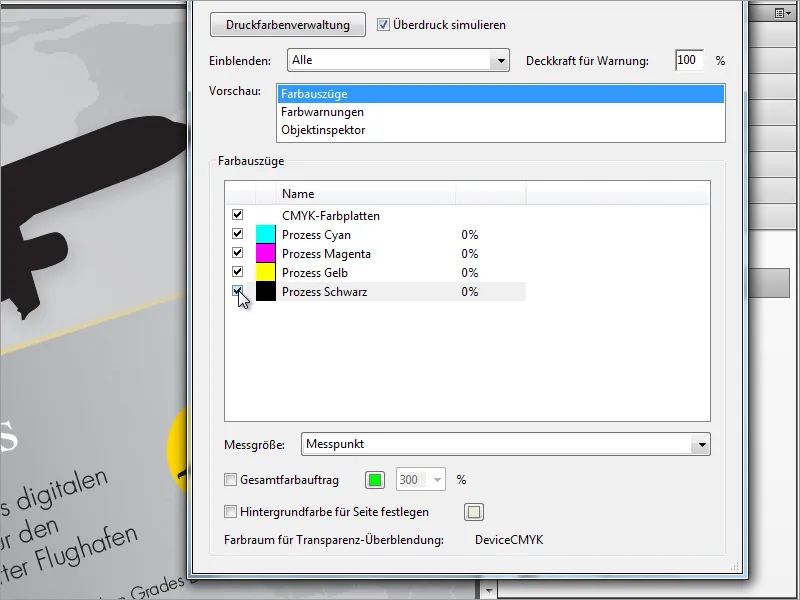The width and height of the screenshot is (800, 600).
Task: Click the cyan color swatch
Action: [265, 234]
